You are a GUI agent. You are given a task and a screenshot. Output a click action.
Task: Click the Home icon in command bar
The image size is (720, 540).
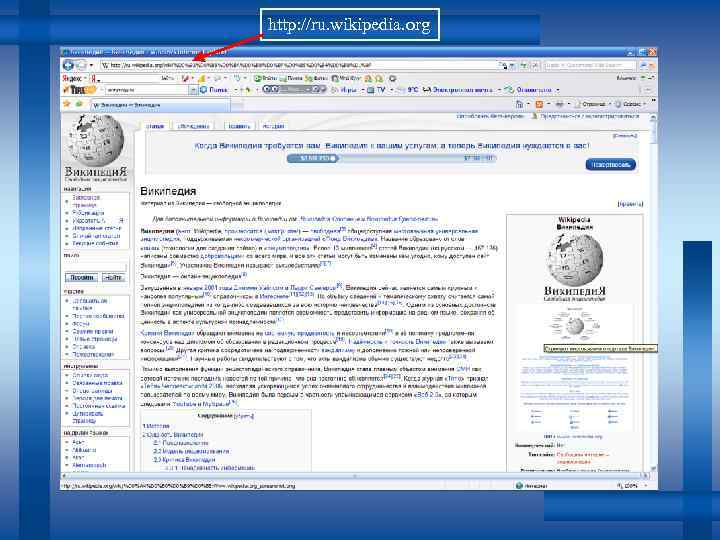[519, 104]
